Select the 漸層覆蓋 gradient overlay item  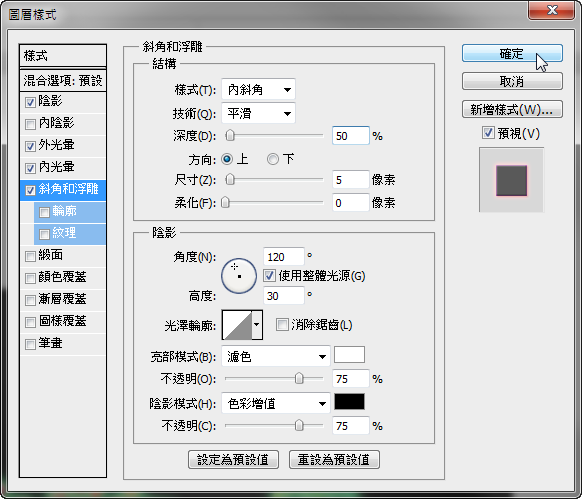(x=63, y=299)
